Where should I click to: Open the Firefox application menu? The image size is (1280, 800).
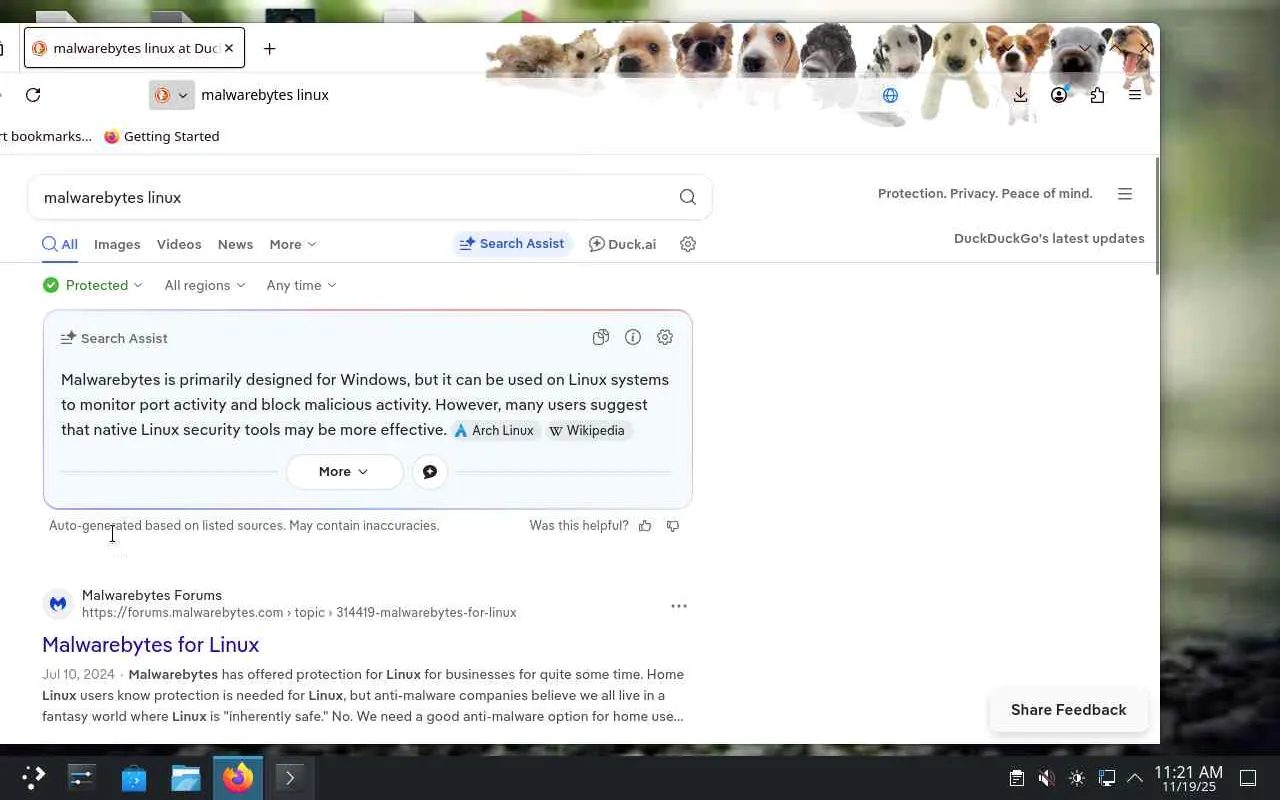pos(1135,95)
